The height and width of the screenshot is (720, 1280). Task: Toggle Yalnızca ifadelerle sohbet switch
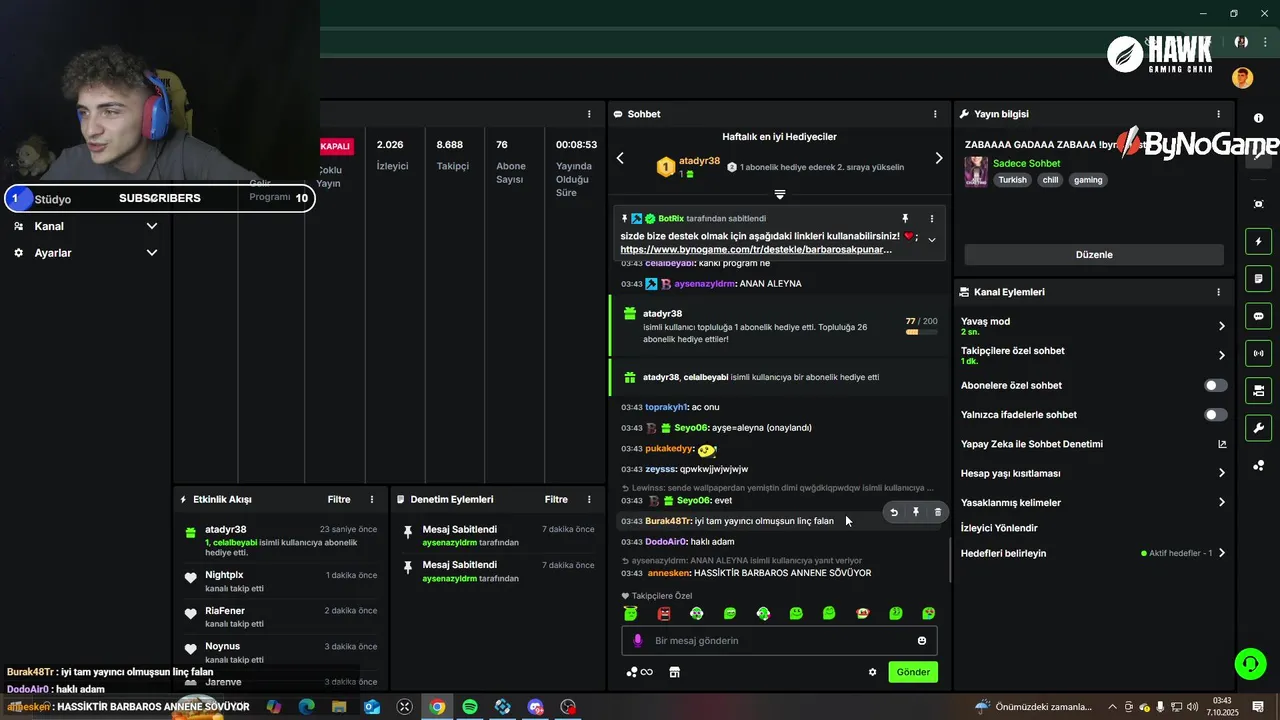pyautogui.click(x=1215, y=414)
